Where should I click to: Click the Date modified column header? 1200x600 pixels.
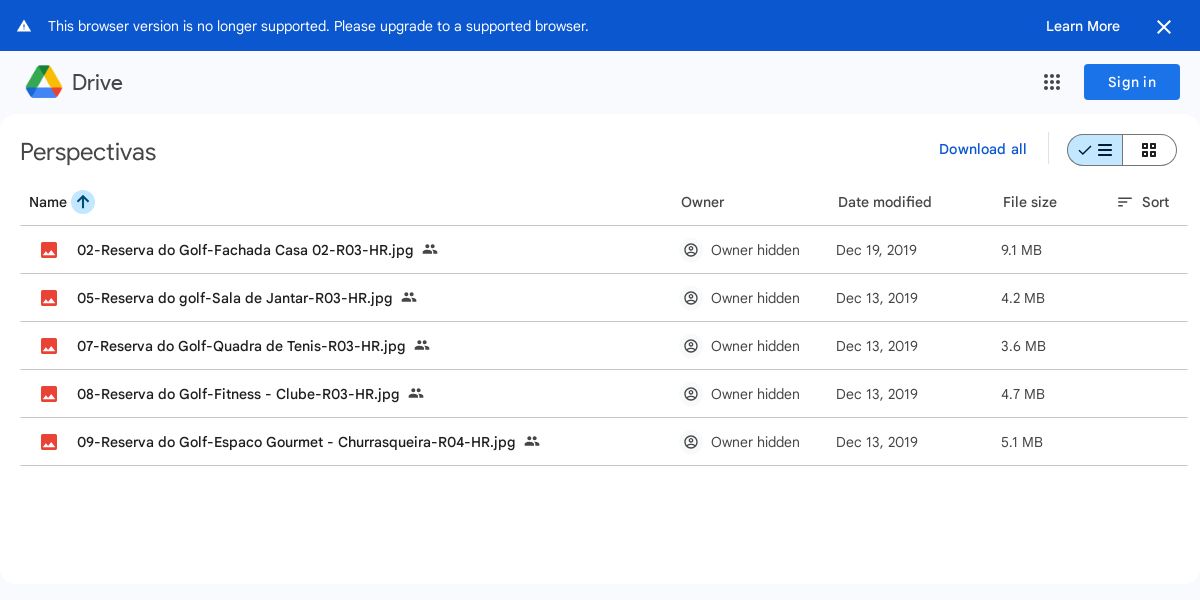884,202
